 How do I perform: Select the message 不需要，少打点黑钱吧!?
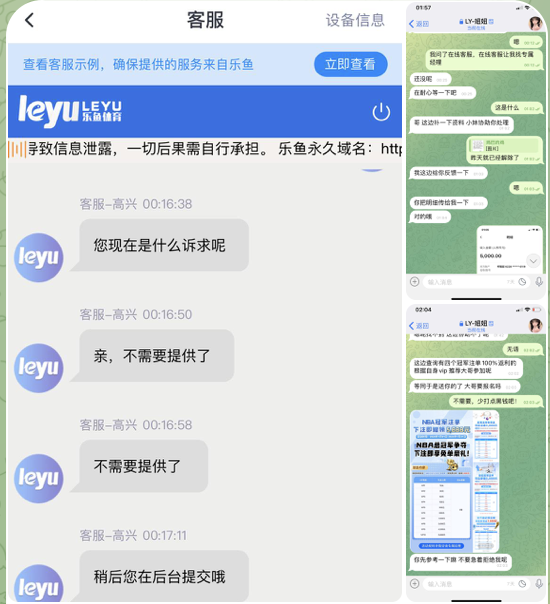pyautogui.click(x=495, y=401)
